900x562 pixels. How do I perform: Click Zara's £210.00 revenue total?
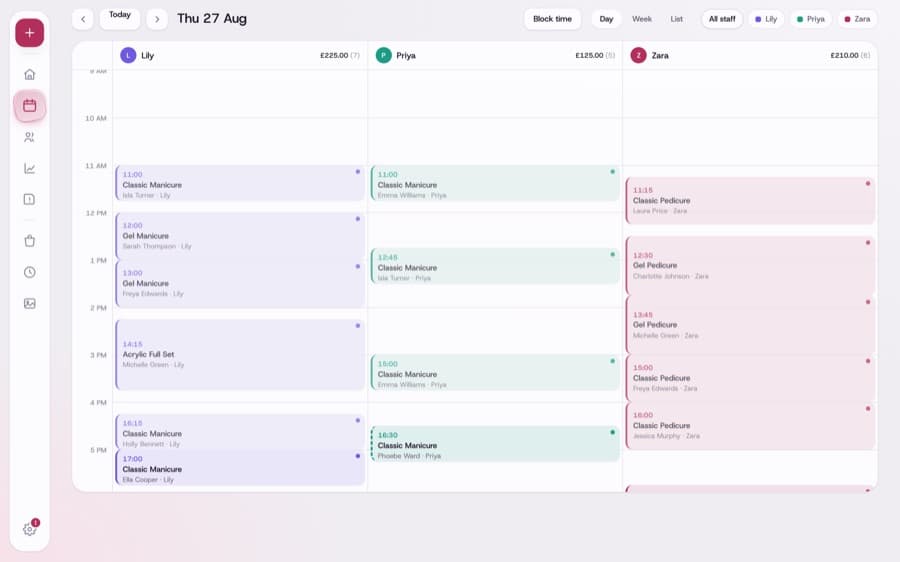pos(844,55)
